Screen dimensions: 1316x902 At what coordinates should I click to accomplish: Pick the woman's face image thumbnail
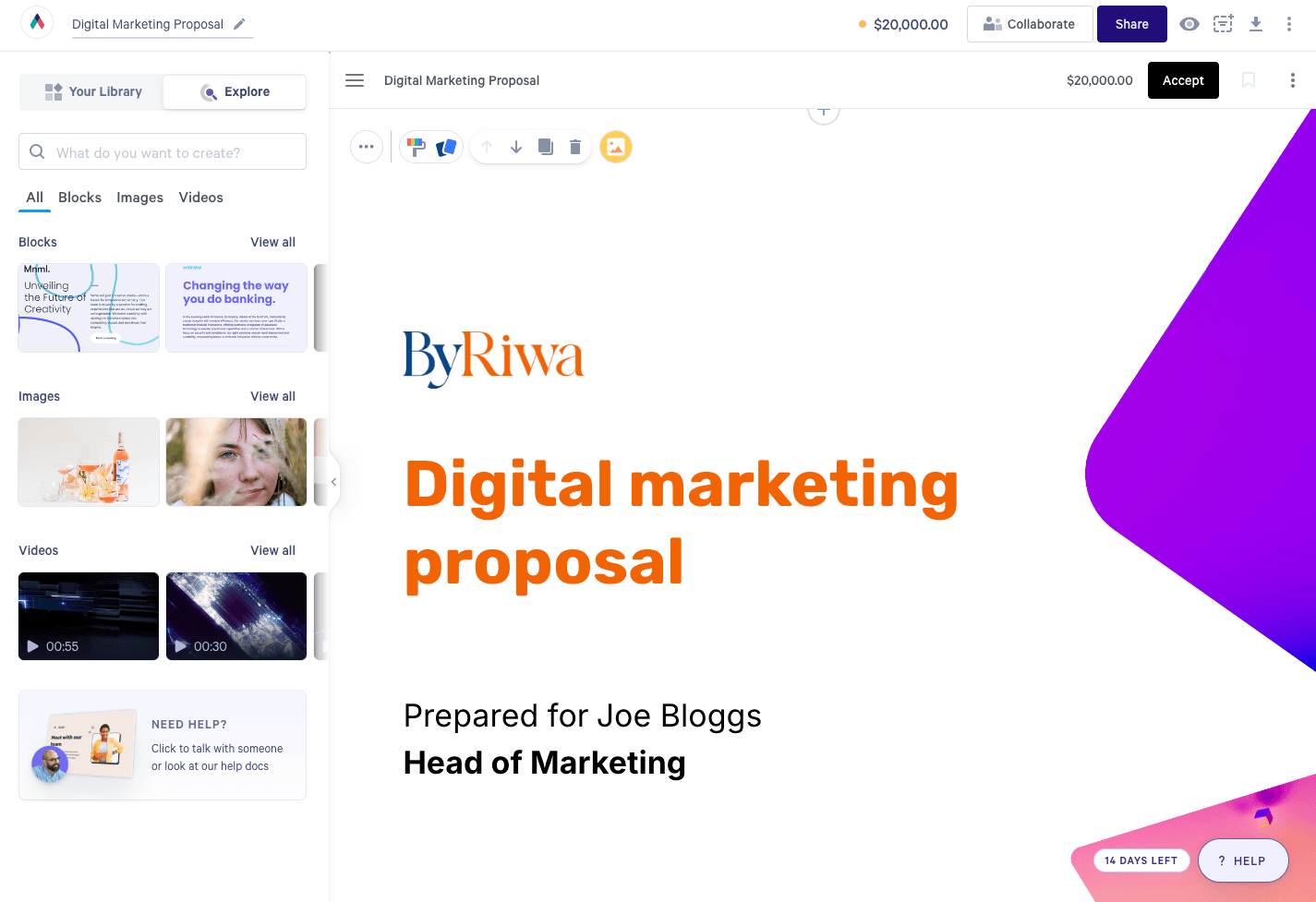(x=236, y=462)
